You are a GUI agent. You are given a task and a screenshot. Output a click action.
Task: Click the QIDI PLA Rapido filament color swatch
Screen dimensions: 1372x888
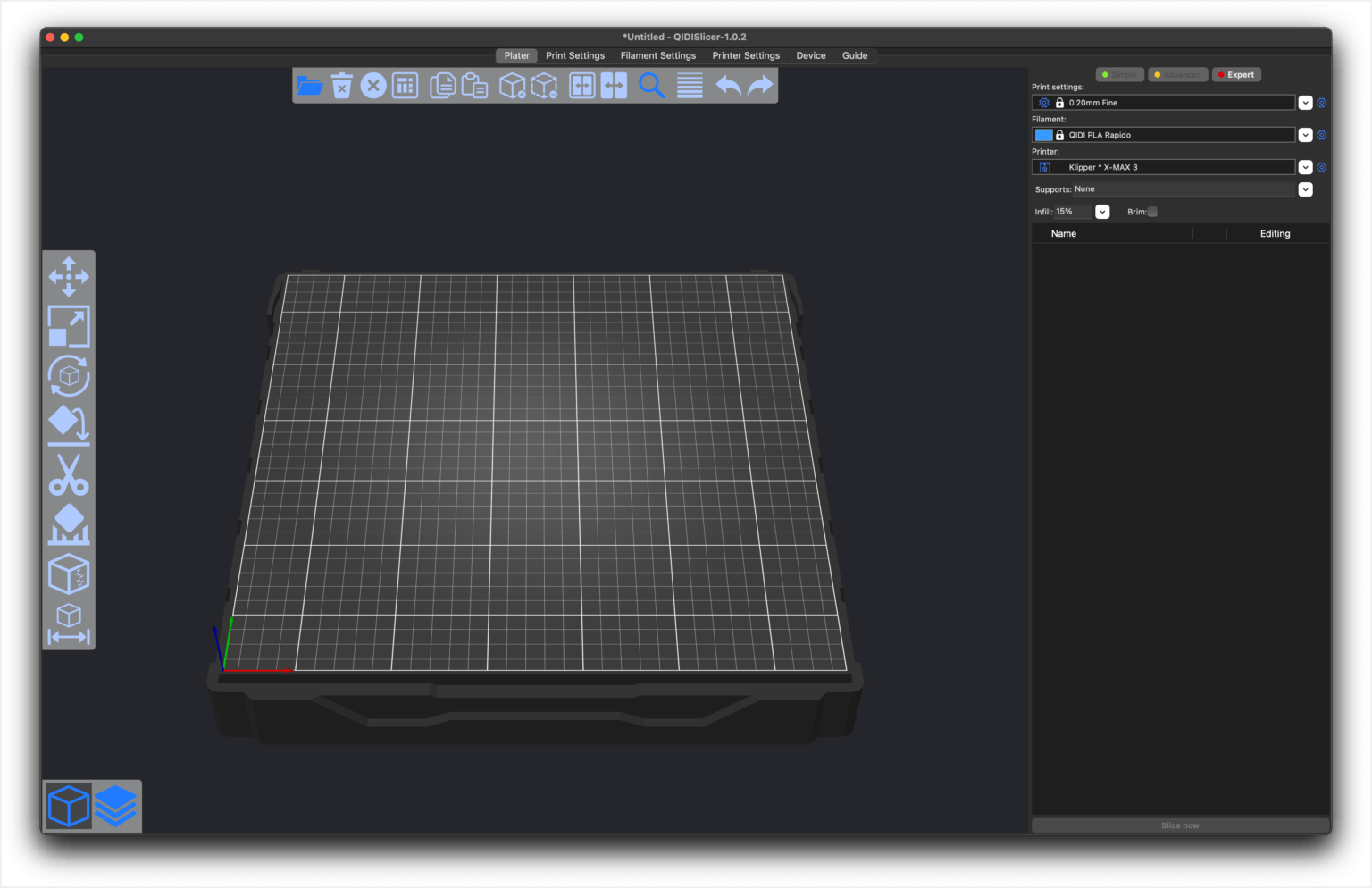point(1042,134)
